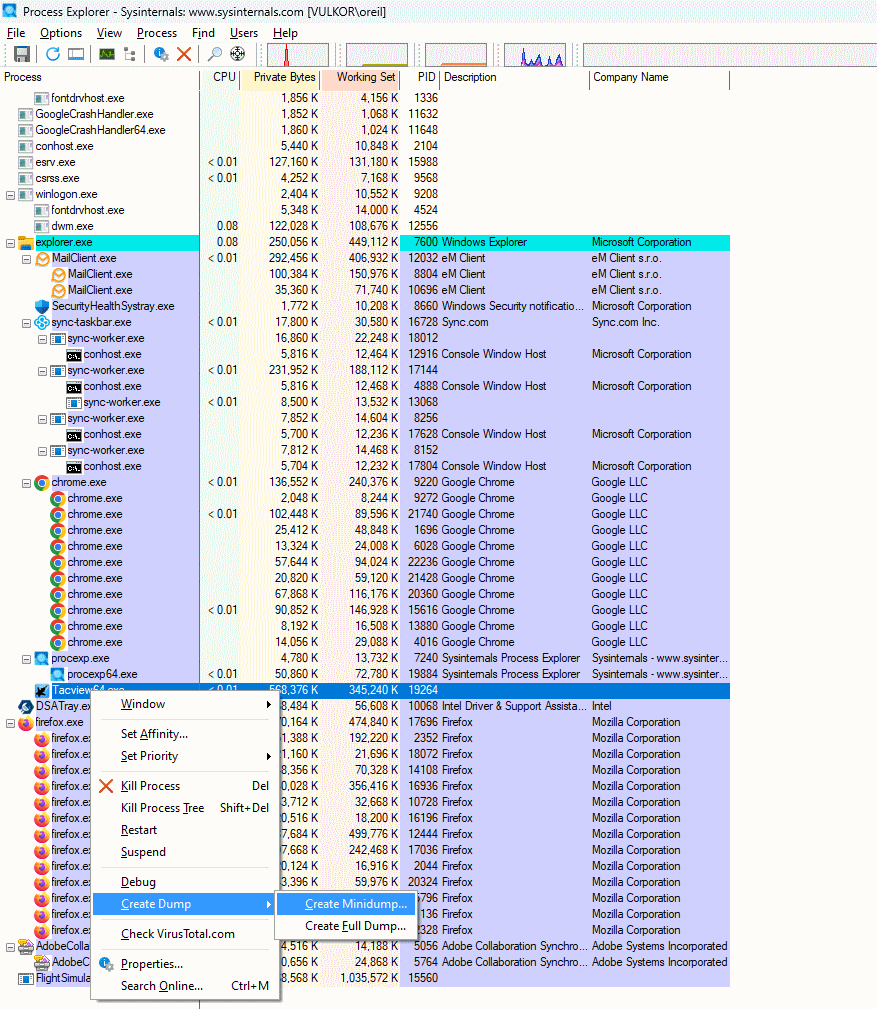Collapse the sync-worker.exe node with PID 18012

pos(42,339)
